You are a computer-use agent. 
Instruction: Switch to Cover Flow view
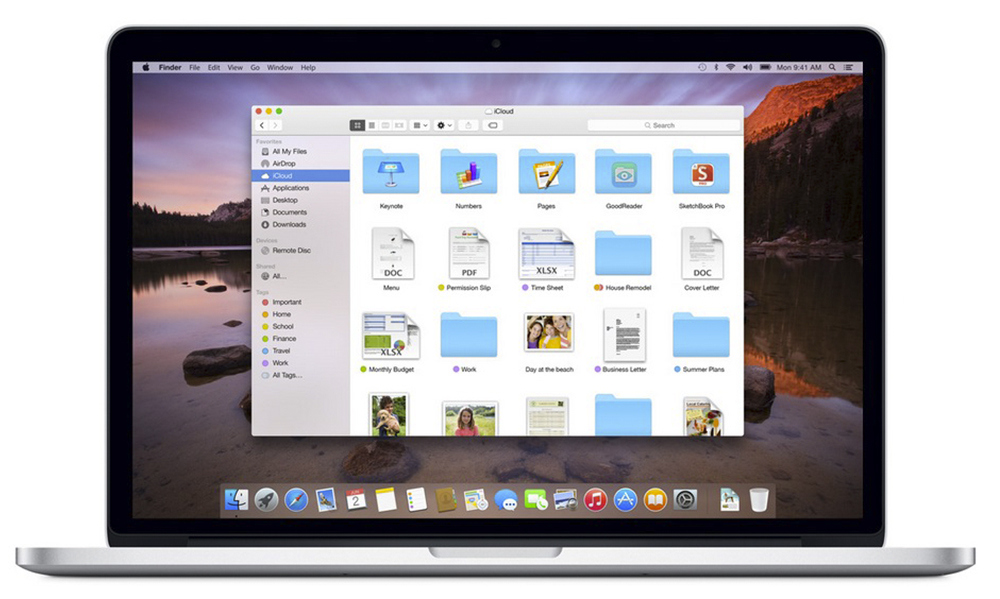[x=400, y=126]
